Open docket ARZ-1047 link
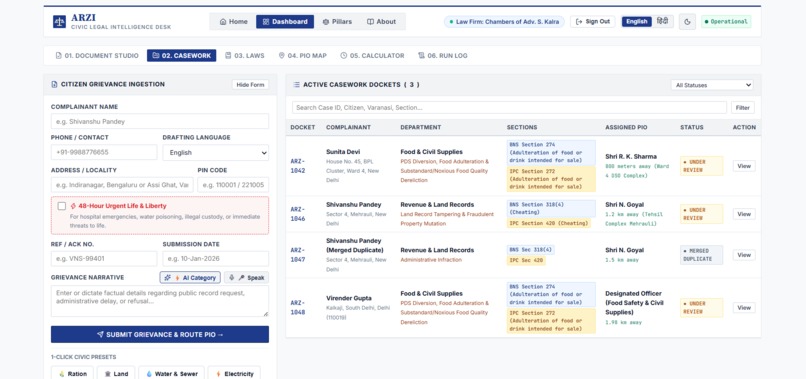The height and width of the screenshot is (379, 806). point(298,255)
